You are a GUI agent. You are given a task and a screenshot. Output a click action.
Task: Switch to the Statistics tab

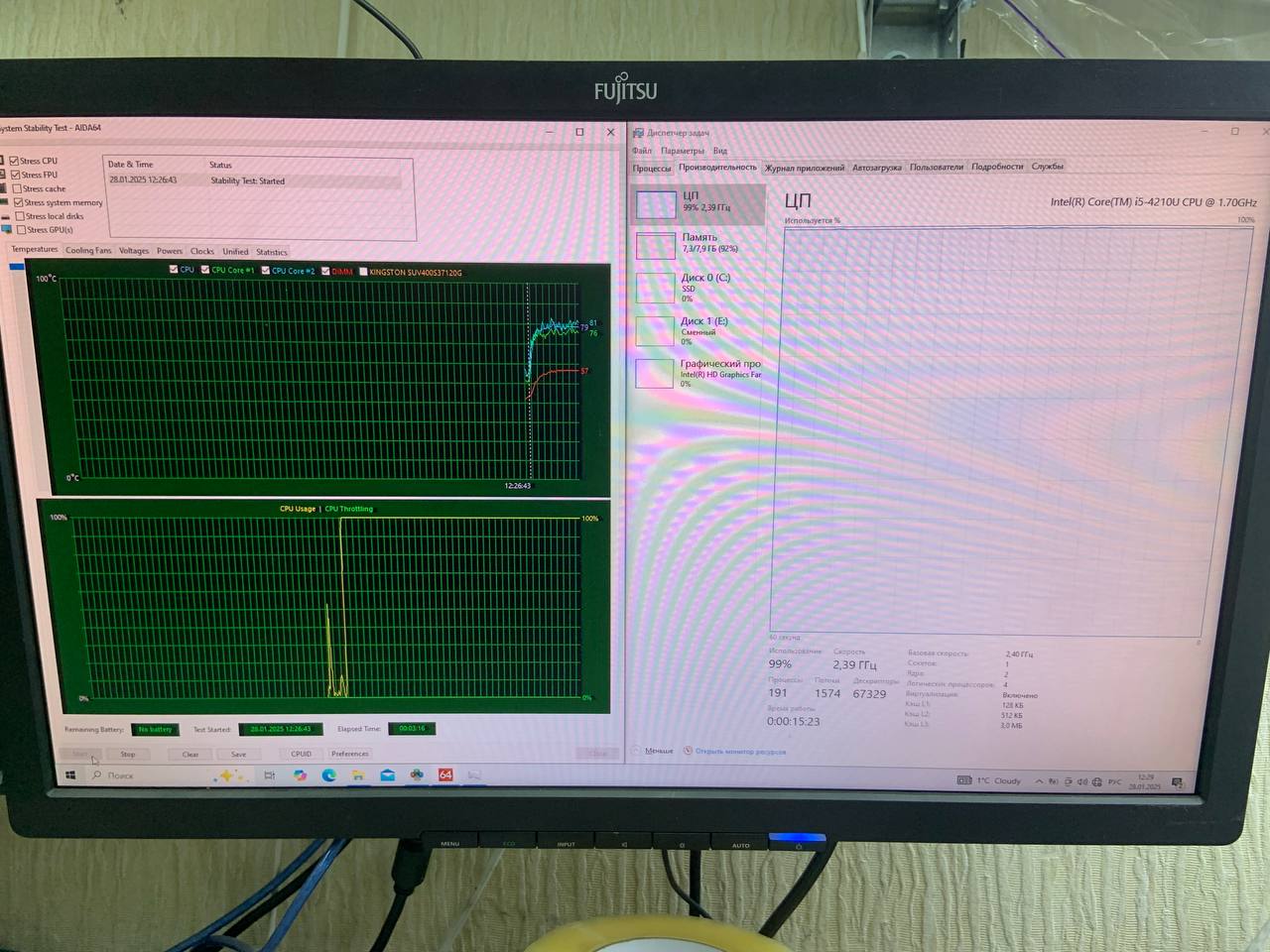(271, 252)
